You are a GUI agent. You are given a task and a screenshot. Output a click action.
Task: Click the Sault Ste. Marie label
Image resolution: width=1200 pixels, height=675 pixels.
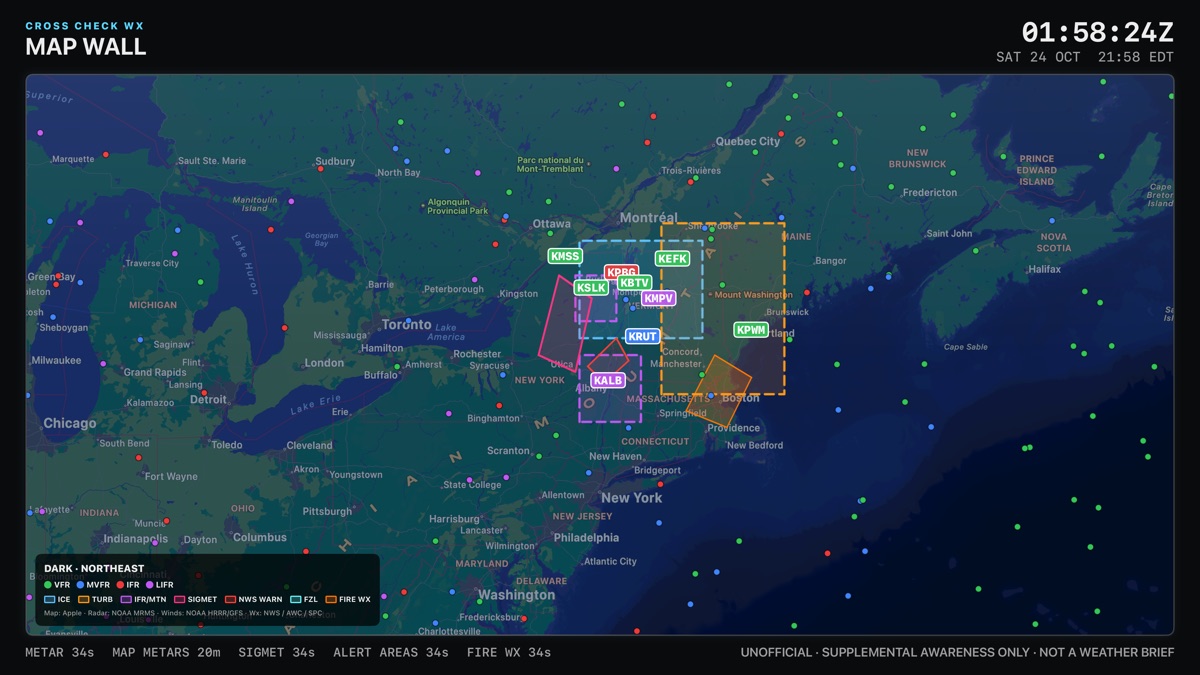(211, 160)
